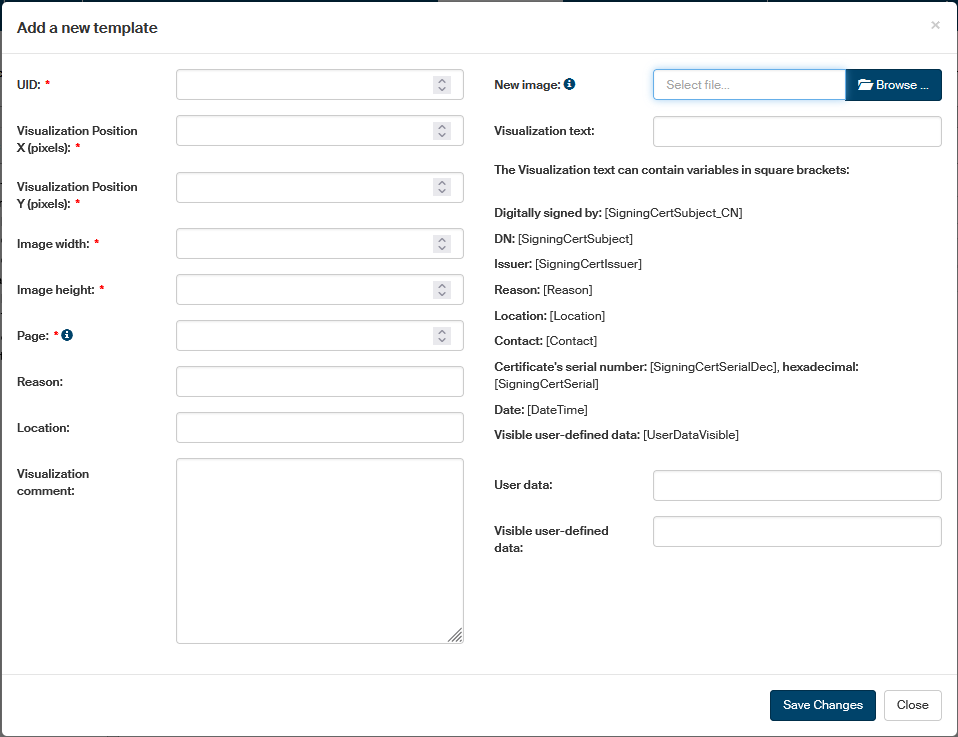958x737 pixels.
Task: Click into the Visualization text field
Action: [x=797, y=131]
